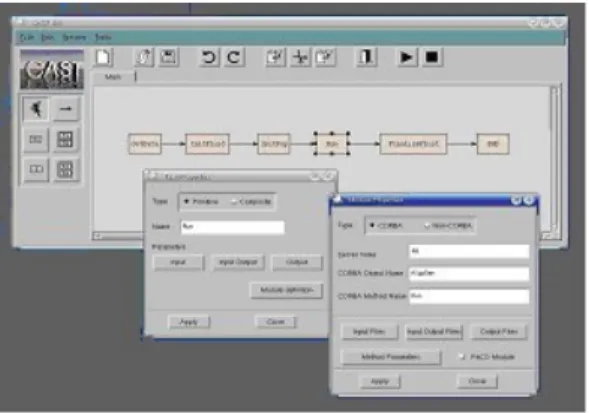Select the widest workflow node after Run
Viewport: 589px width, 413px height.
413,144
